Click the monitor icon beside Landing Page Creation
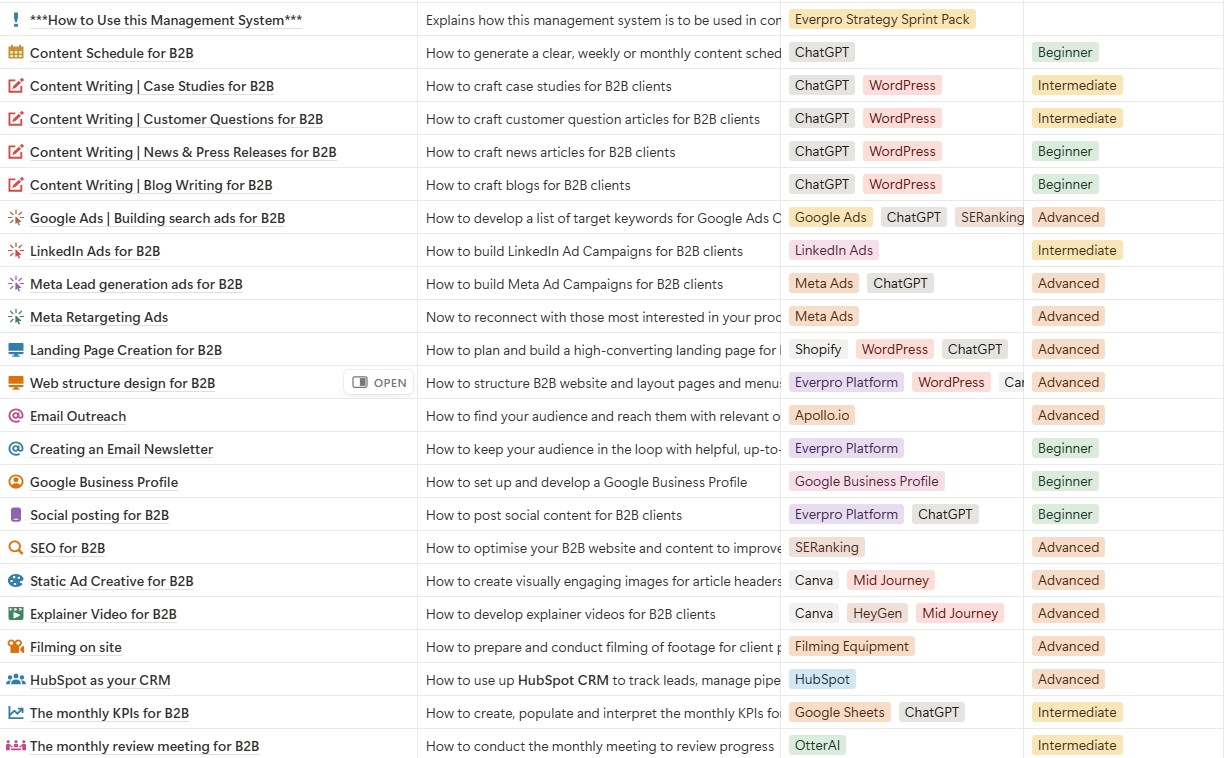 click(16, 350)
